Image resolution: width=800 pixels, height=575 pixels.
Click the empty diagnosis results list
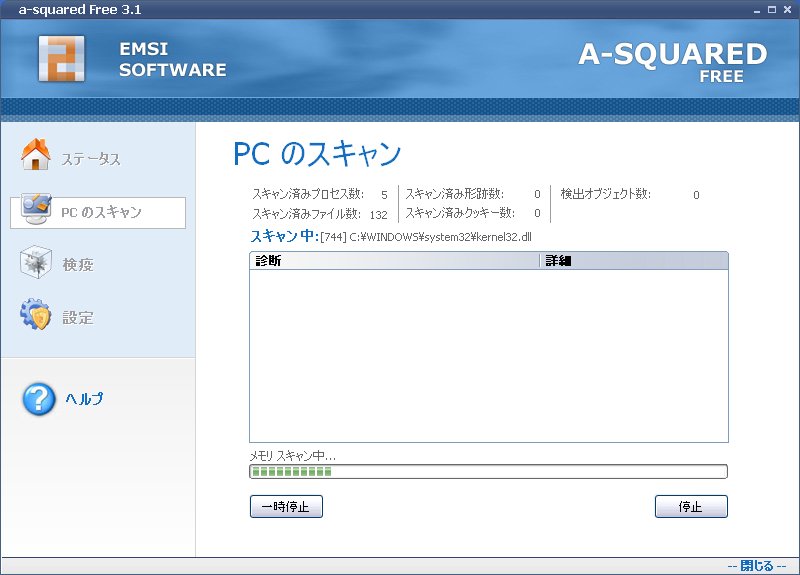(x=489, y=356)
